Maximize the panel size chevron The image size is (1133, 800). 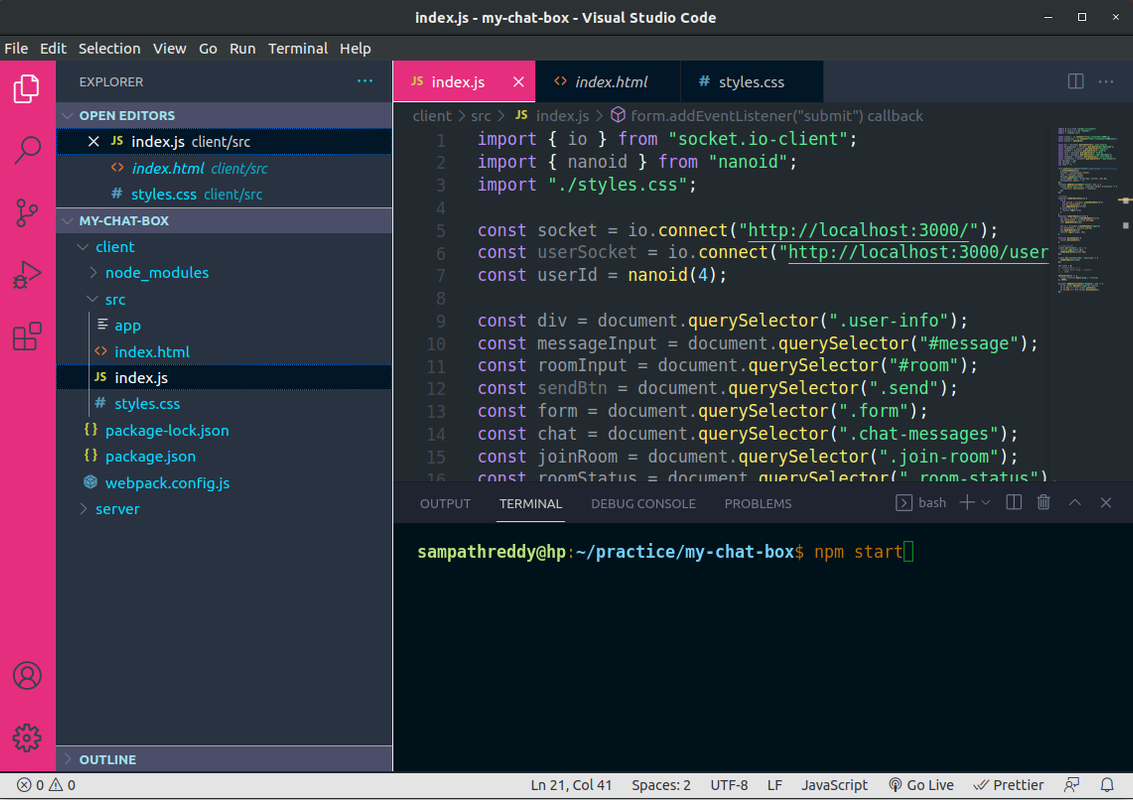coord(1074,502)
